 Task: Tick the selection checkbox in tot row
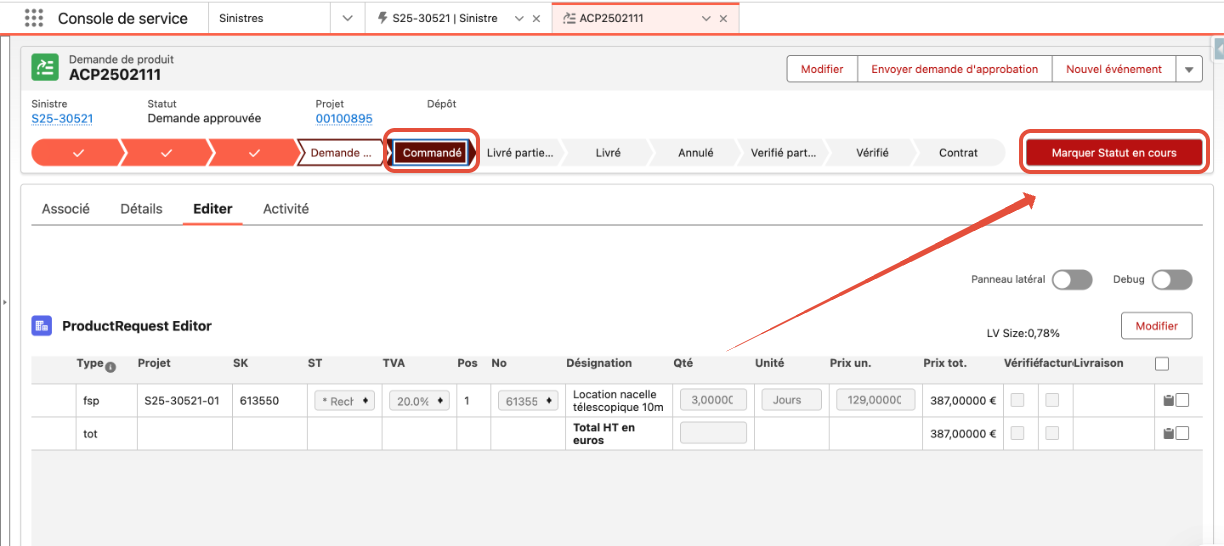(1183, 434)
